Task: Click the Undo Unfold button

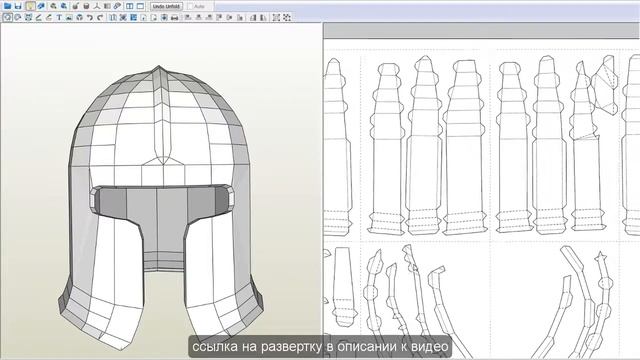Action: click(167, 6)
